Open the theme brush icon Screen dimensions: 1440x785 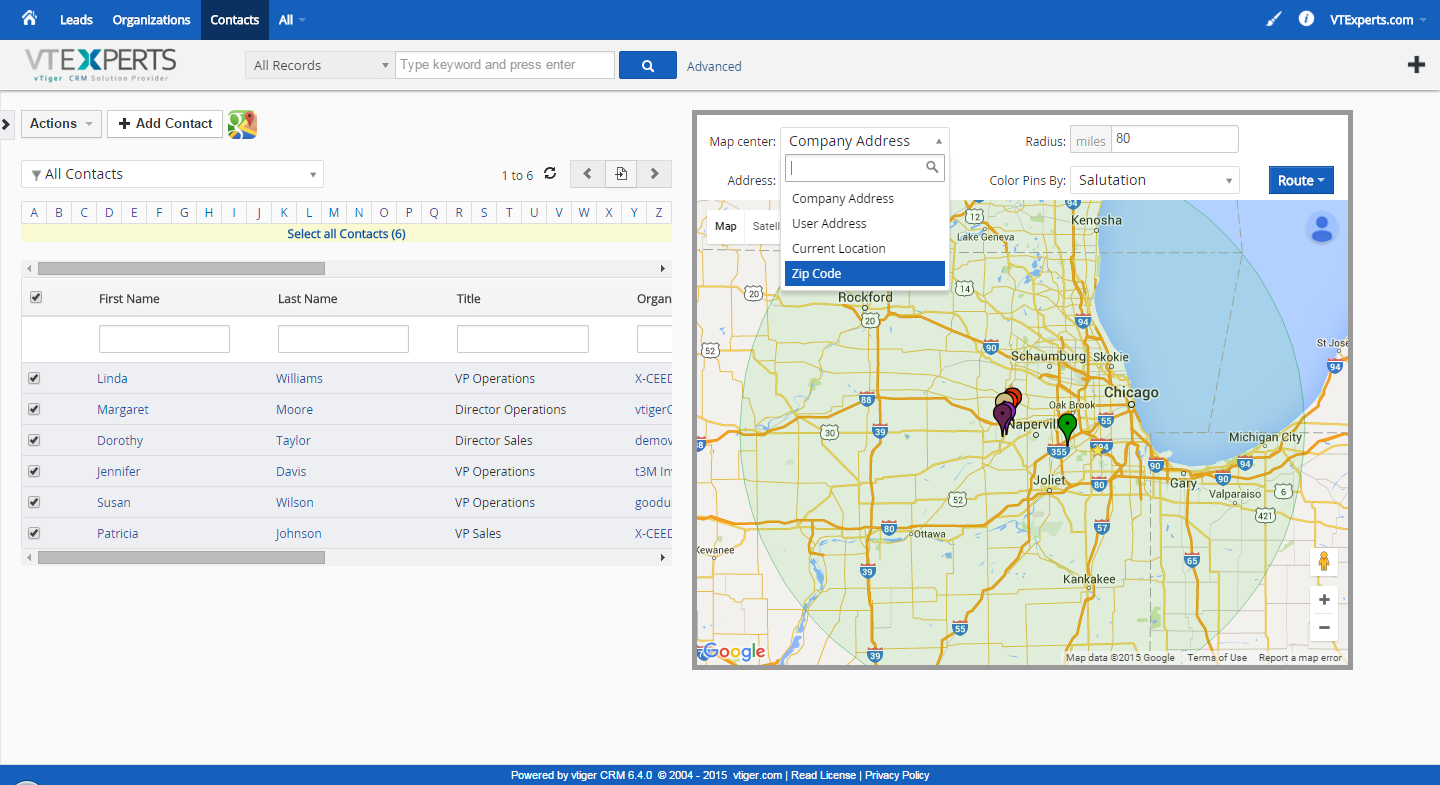1274,19
